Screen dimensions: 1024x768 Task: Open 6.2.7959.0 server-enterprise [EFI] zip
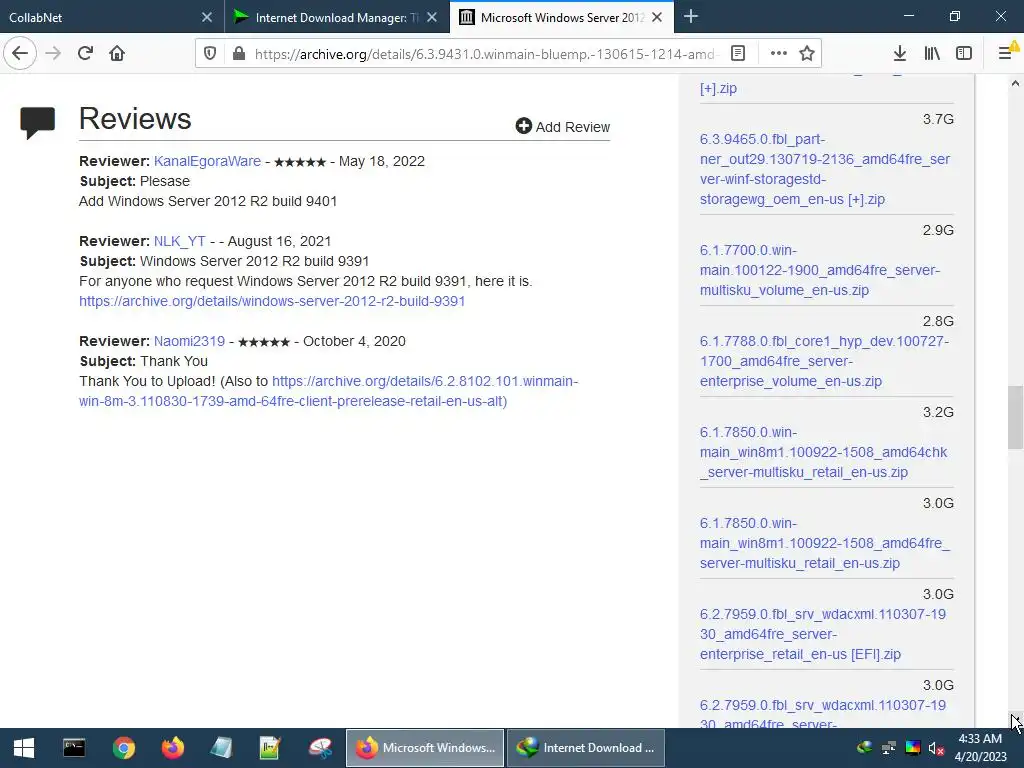point(822,634)
